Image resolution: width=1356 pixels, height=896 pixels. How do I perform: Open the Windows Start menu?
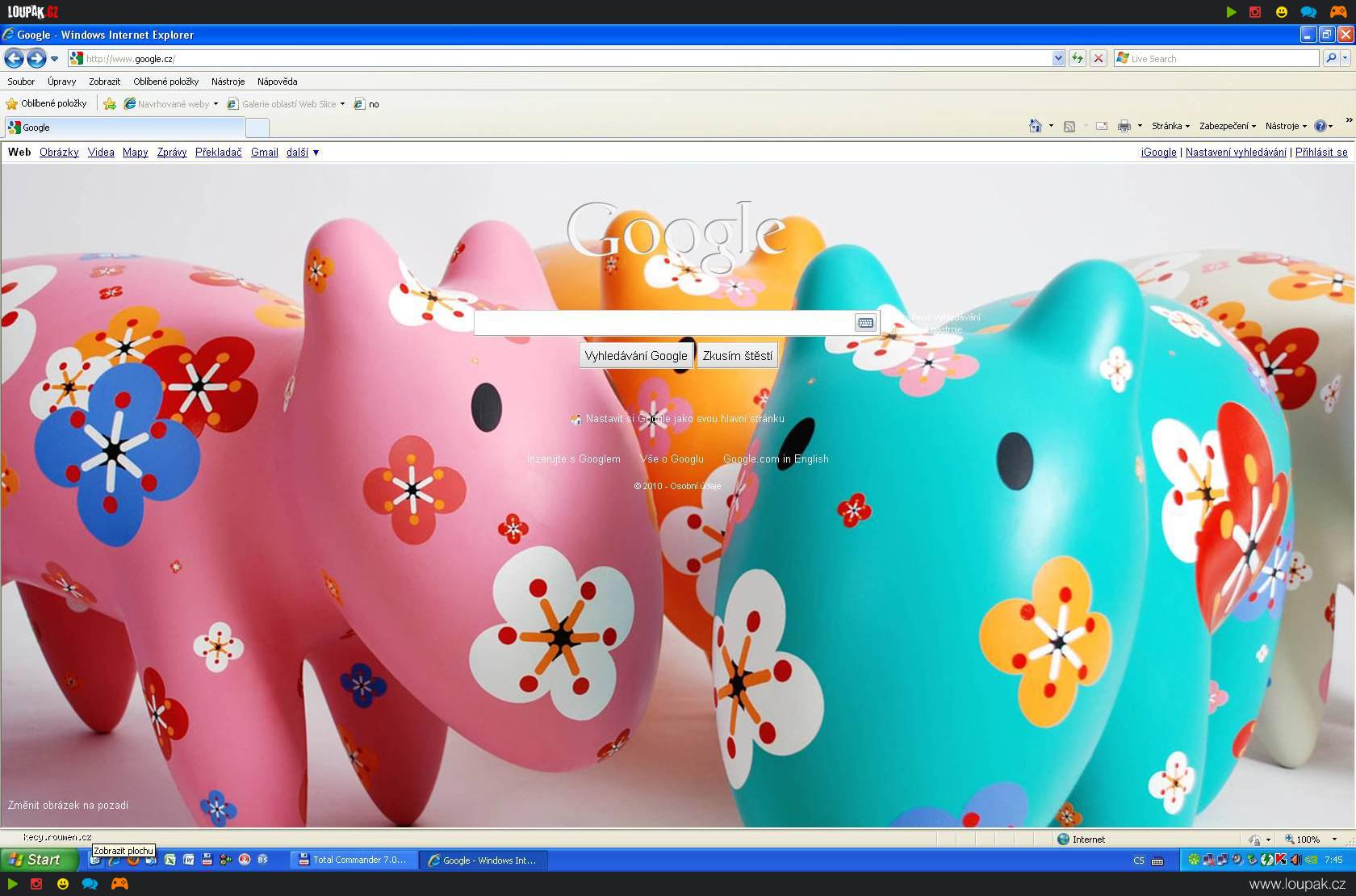click(40, 860)
